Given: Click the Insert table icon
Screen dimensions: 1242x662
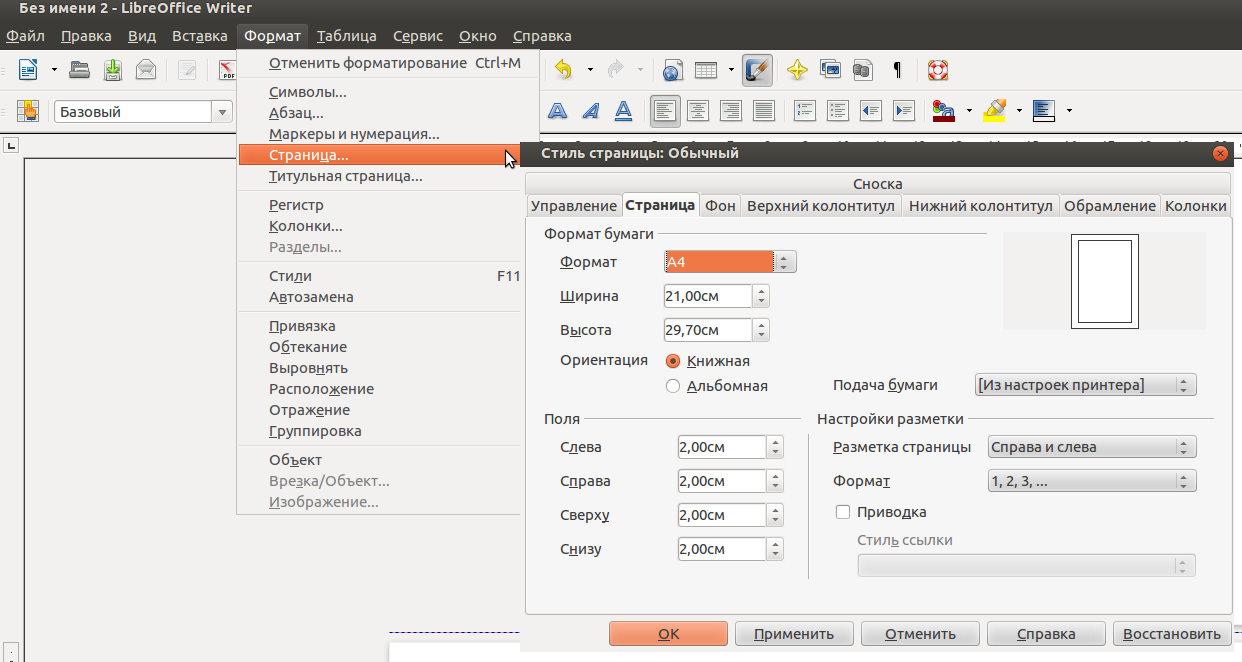Looking at the screenshot, I should coord(706,70).
